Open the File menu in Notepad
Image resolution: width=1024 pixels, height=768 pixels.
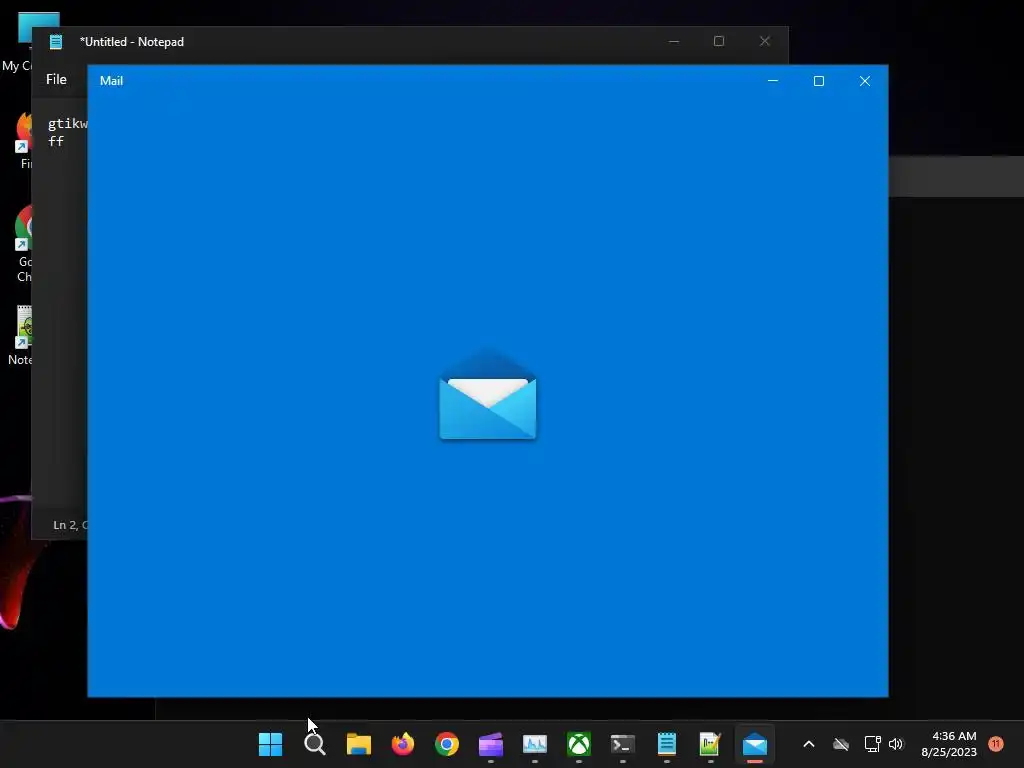pyautogui.click(x=56, y=79)
